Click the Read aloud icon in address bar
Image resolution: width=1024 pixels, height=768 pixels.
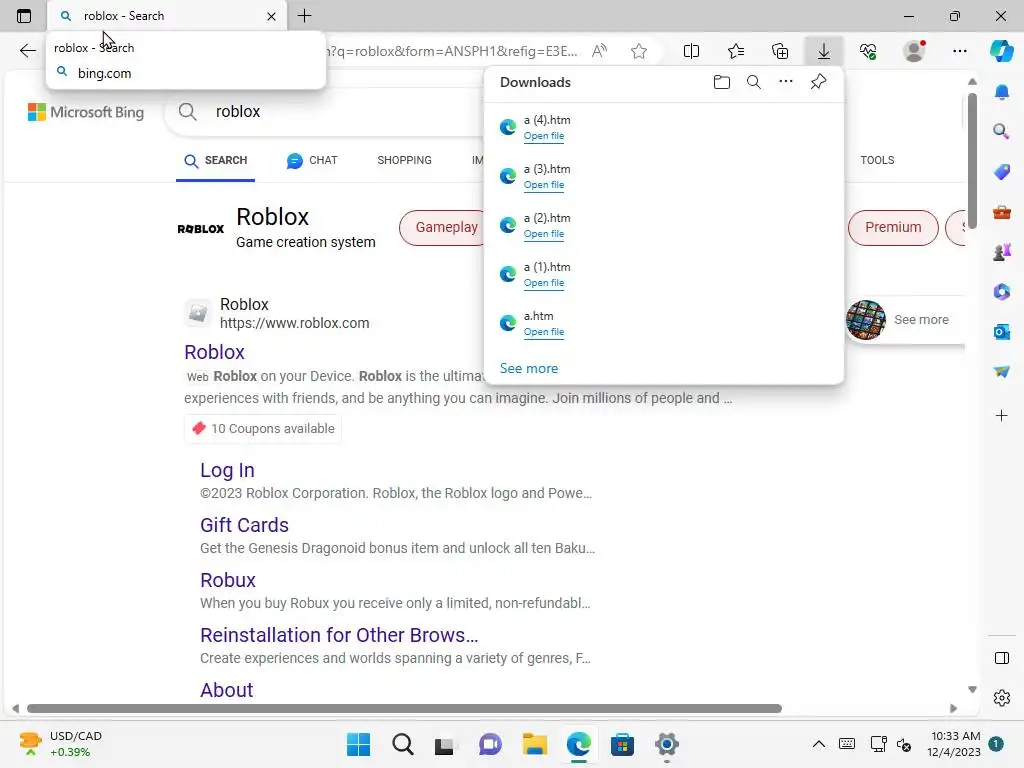(599, 51)
